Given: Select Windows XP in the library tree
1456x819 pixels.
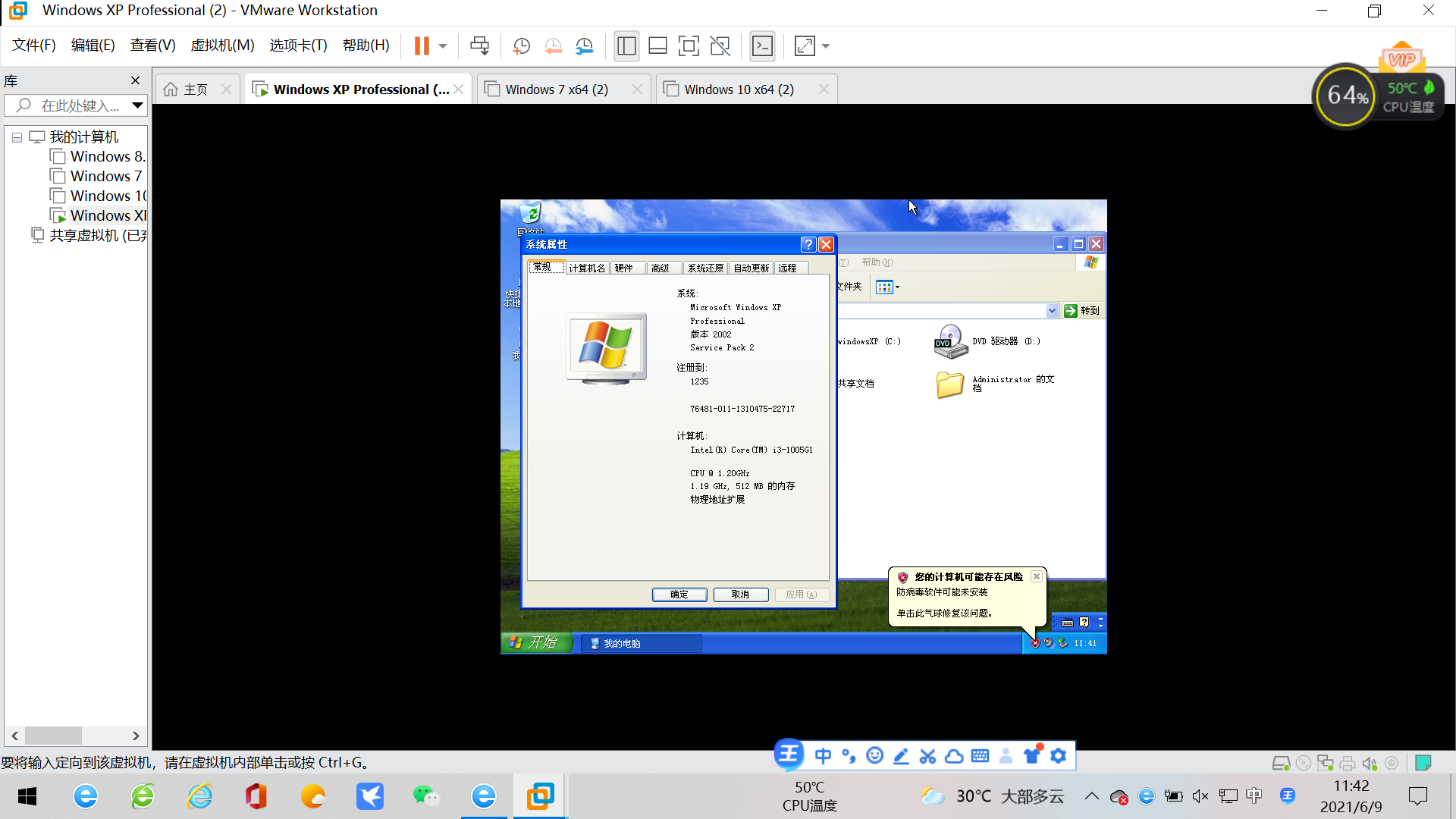Looking at the screenshot, I should coord(98,216).
